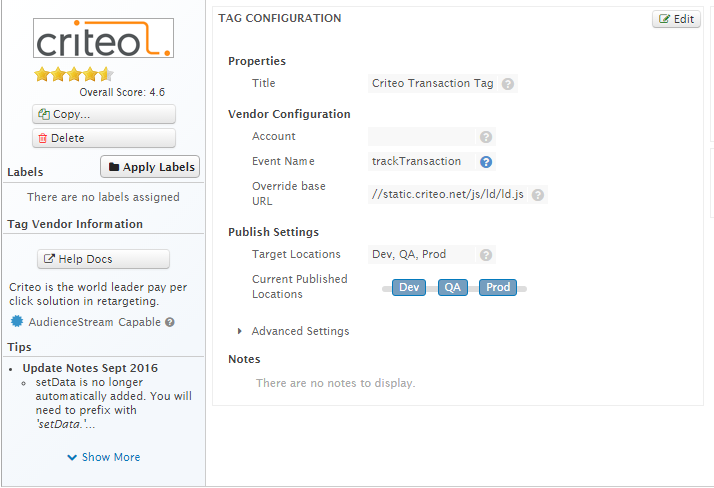Click the Prod published location badge

pos(498,287)
